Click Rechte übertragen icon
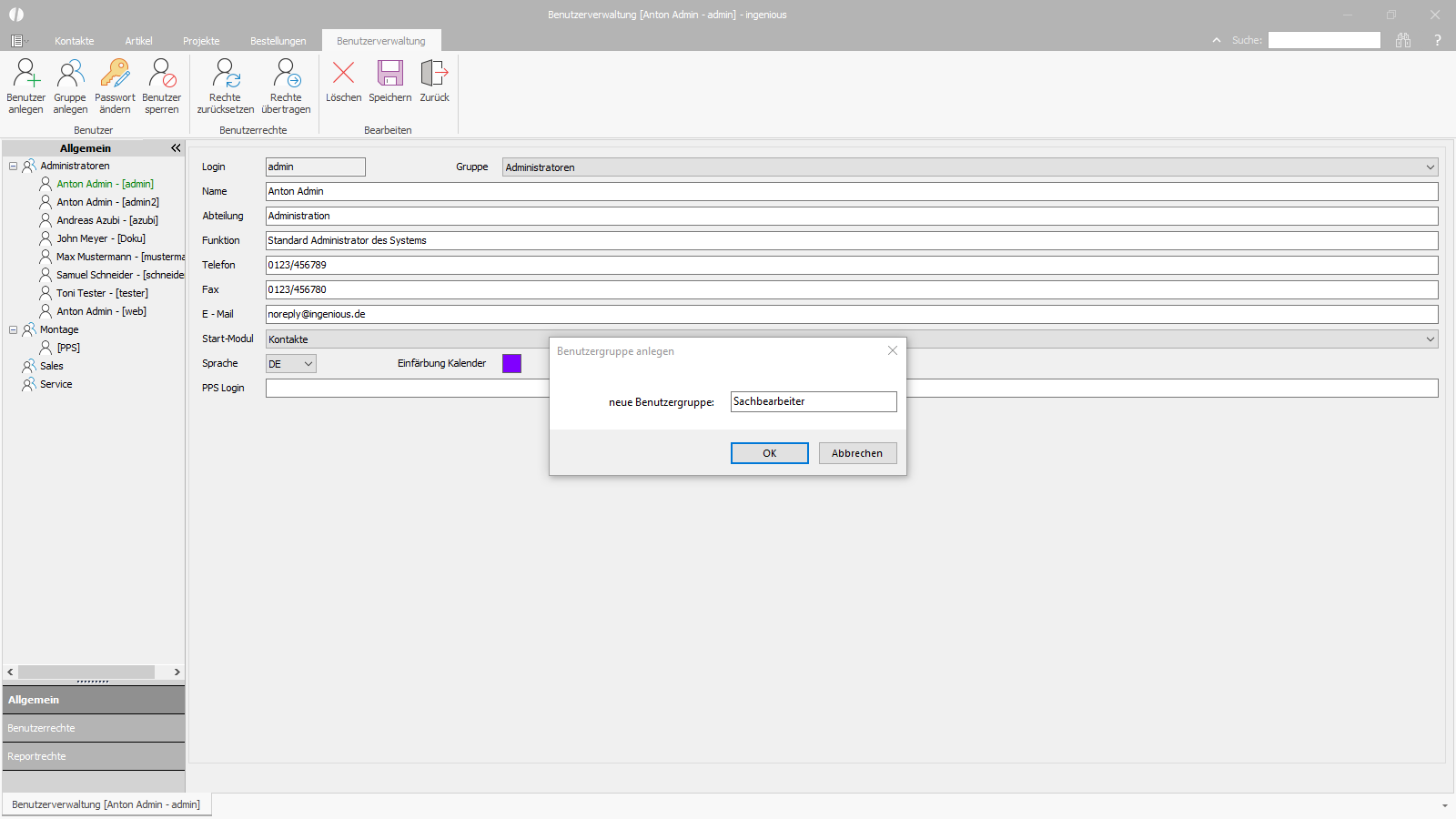Screen dimensions: 1456x819 (x=287, y=73)
